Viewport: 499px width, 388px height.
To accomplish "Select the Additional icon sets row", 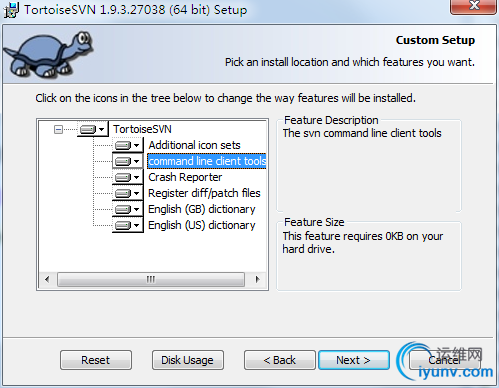I will [194, 145].
